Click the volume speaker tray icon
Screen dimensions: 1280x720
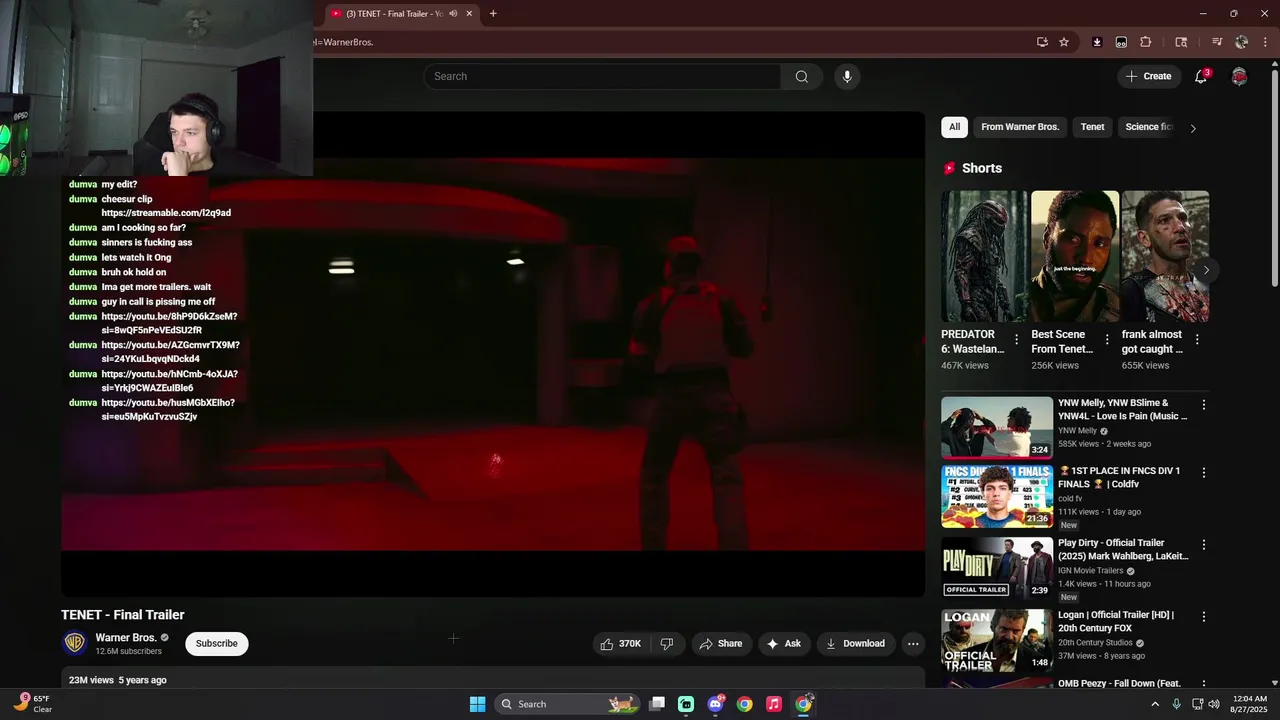[1213, 704]
